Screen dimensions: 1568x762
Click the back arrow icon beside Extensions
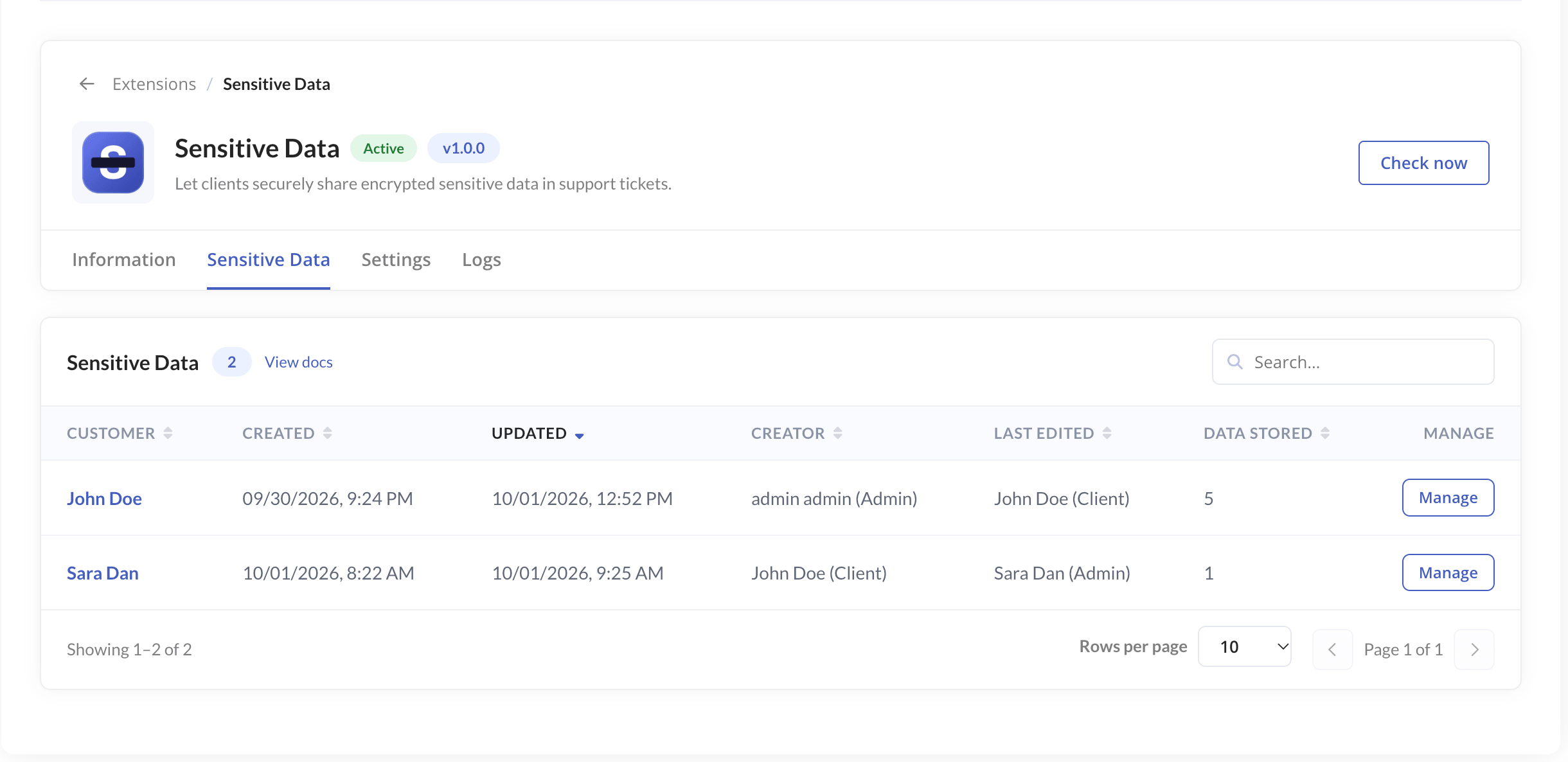(87, 84)
